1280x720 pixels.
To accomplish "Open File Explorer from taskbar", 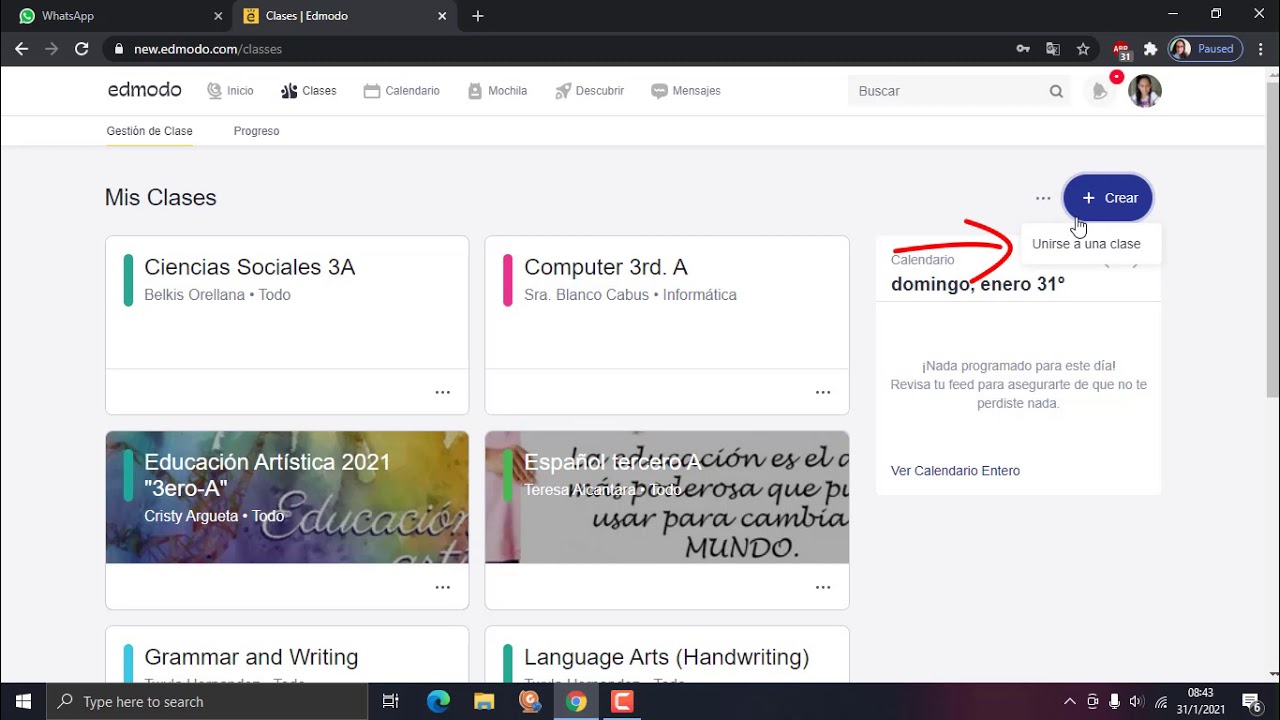I will [x=484, y=702].
